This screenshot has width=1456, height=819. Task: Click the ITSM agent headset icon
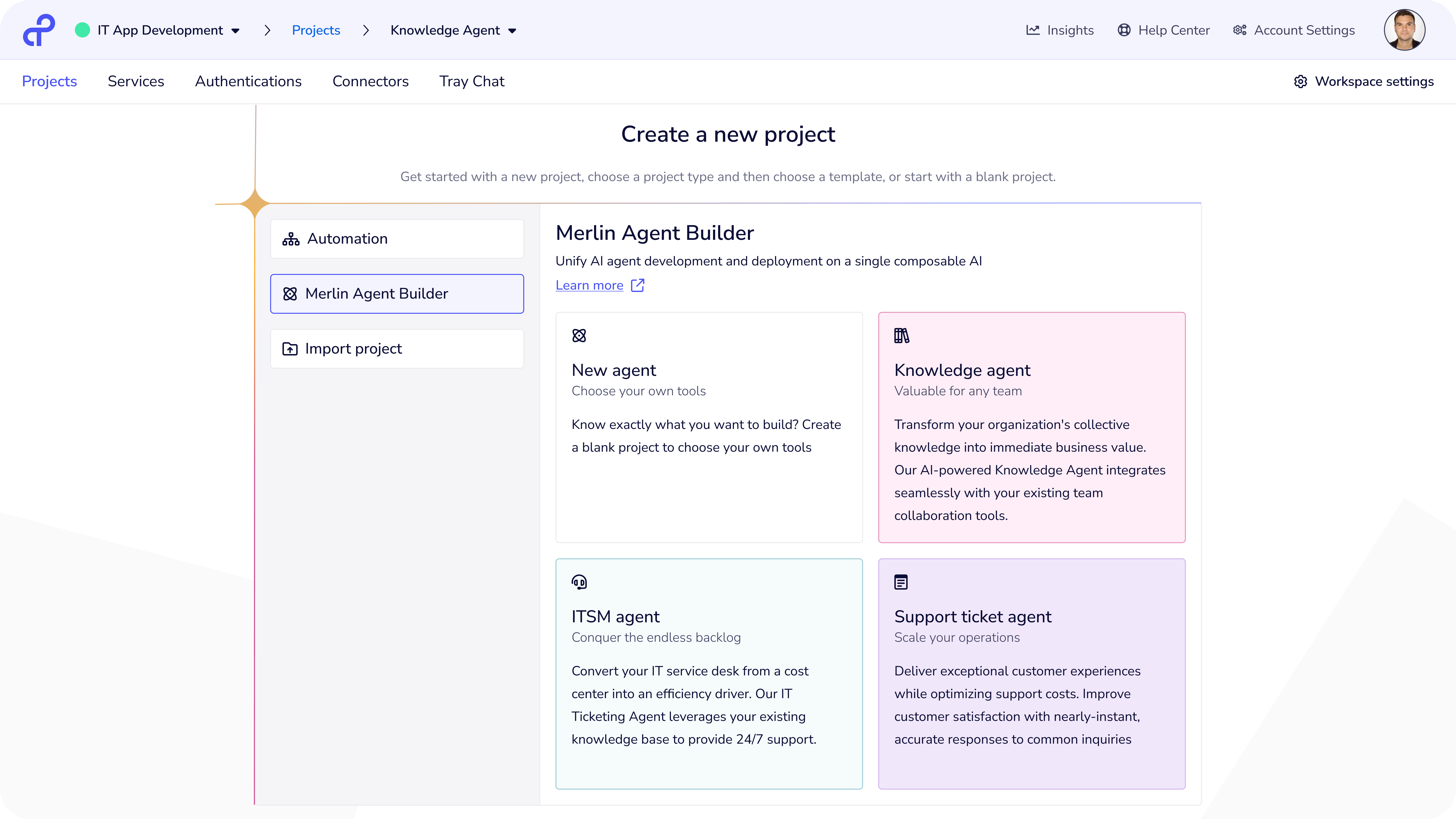tap(579, 582)
